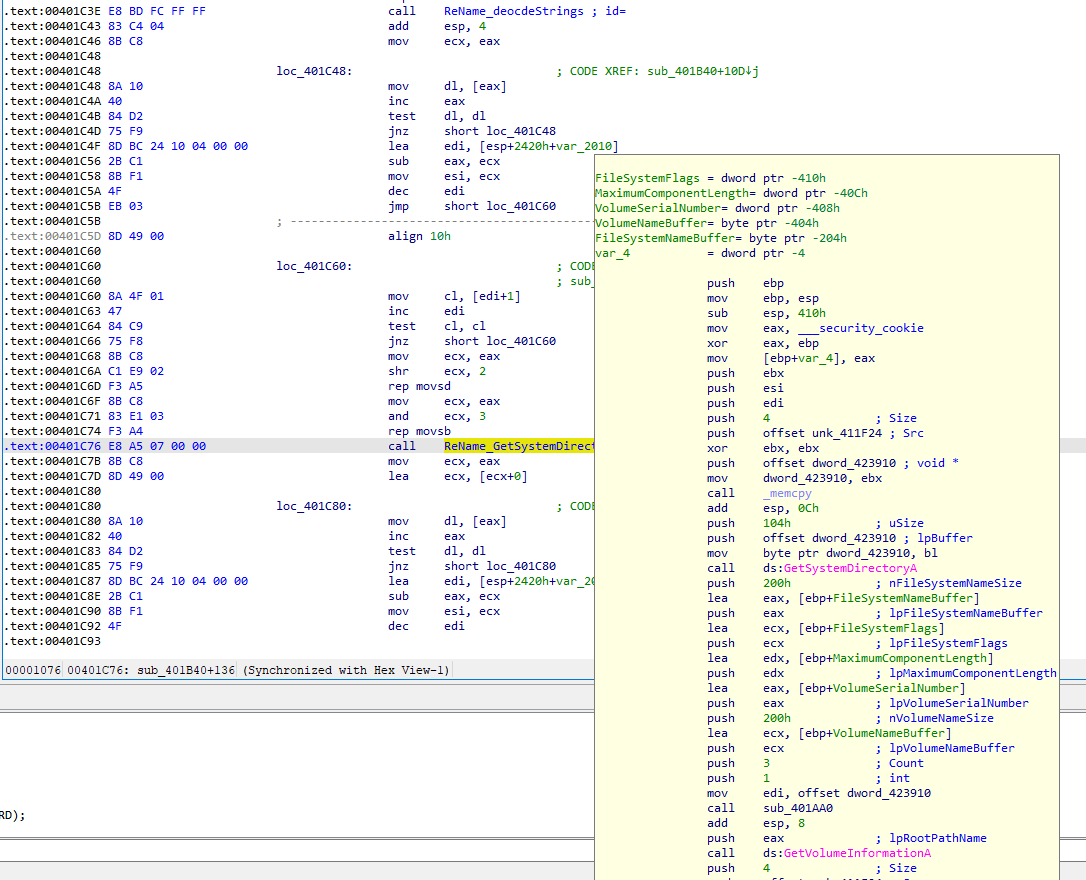
Task: Click '[ebp+VolumeNameBuffer]' lea operand
Action: (x=875, y=733)
